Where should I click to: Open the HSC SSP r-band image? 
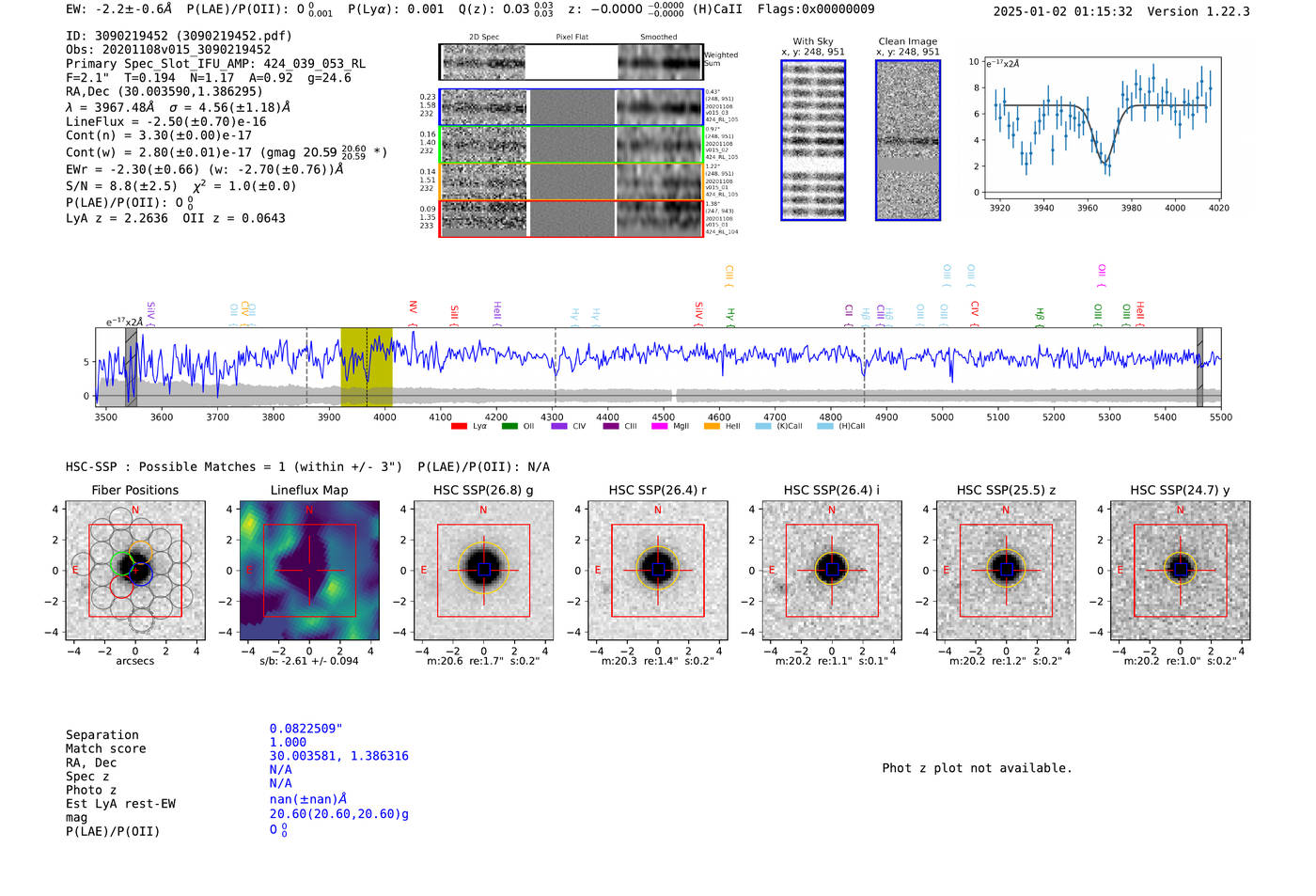[657, 570]
